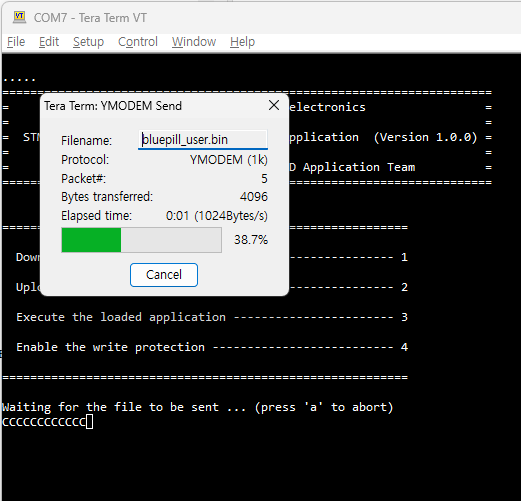
Task: Click the Elapsed time: label
Action: pyautogui.click(x=96, y=216)
